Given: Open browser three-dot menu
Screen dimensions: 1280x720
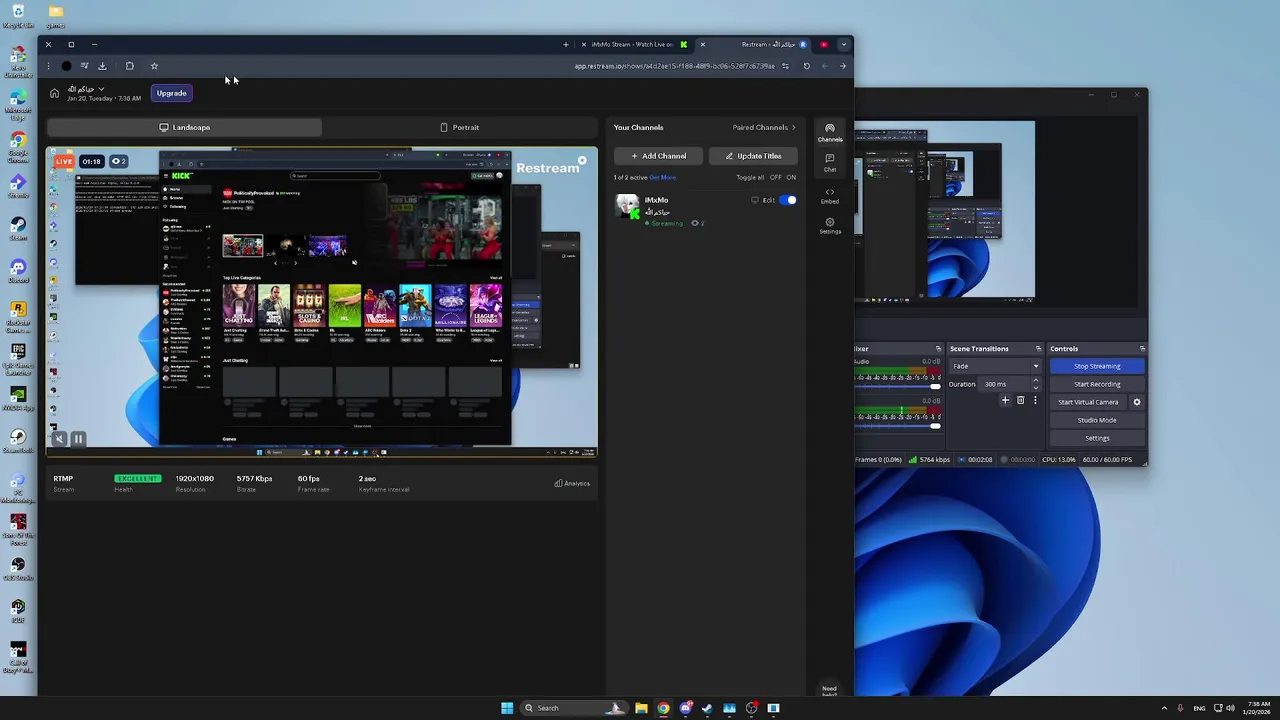Looking at the screenshot, I should (48, 66).
